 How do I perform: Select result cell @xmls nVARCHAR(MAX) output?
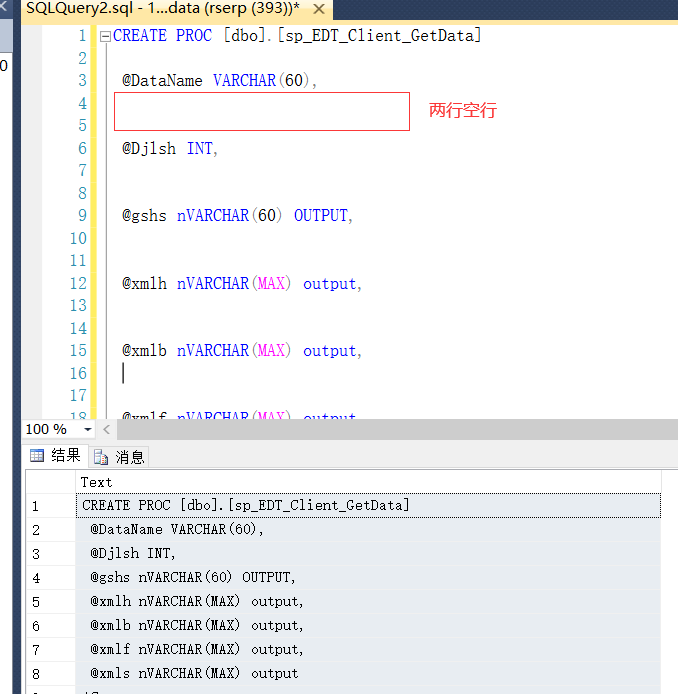pos(368,673)
